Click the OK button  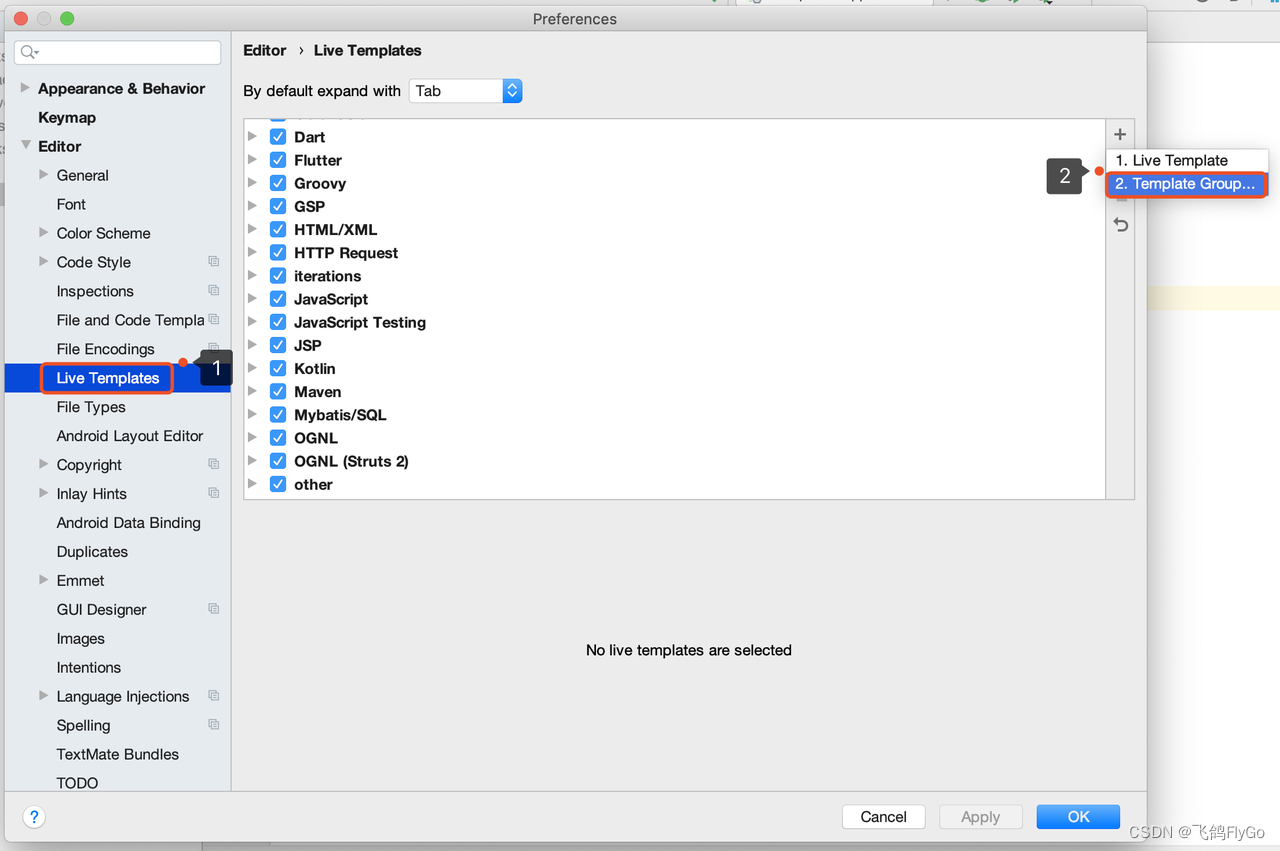(x=1078, y=817)
